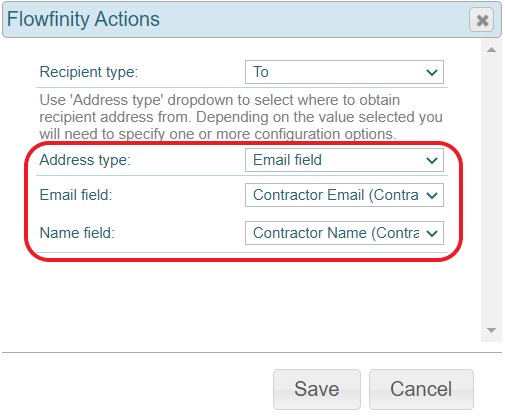Click the 'Address type:' label
The image size is (505, 420).
point(85,160)
